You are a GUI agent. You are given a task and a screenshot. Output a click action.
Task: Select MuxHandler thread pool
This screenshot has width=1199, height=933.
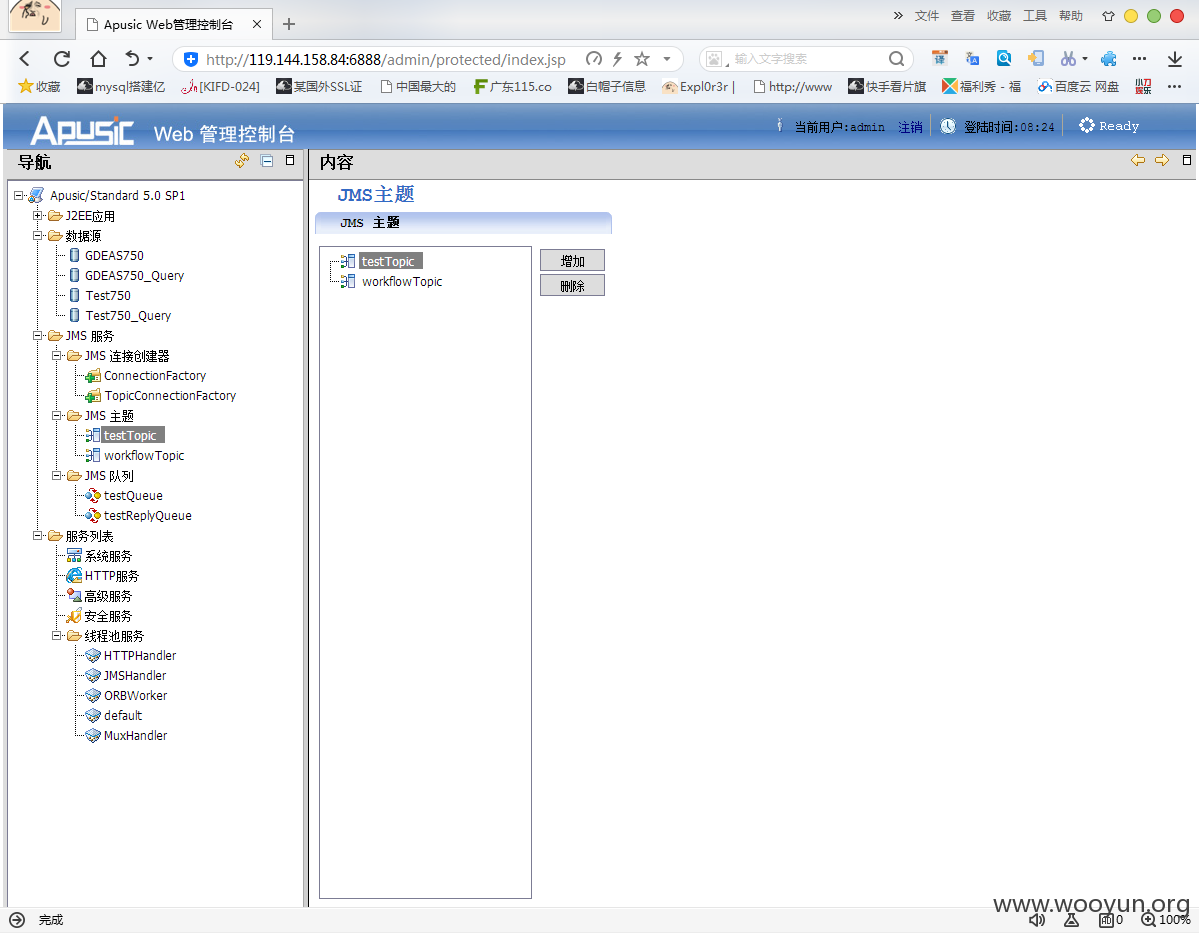coord(135,735)
